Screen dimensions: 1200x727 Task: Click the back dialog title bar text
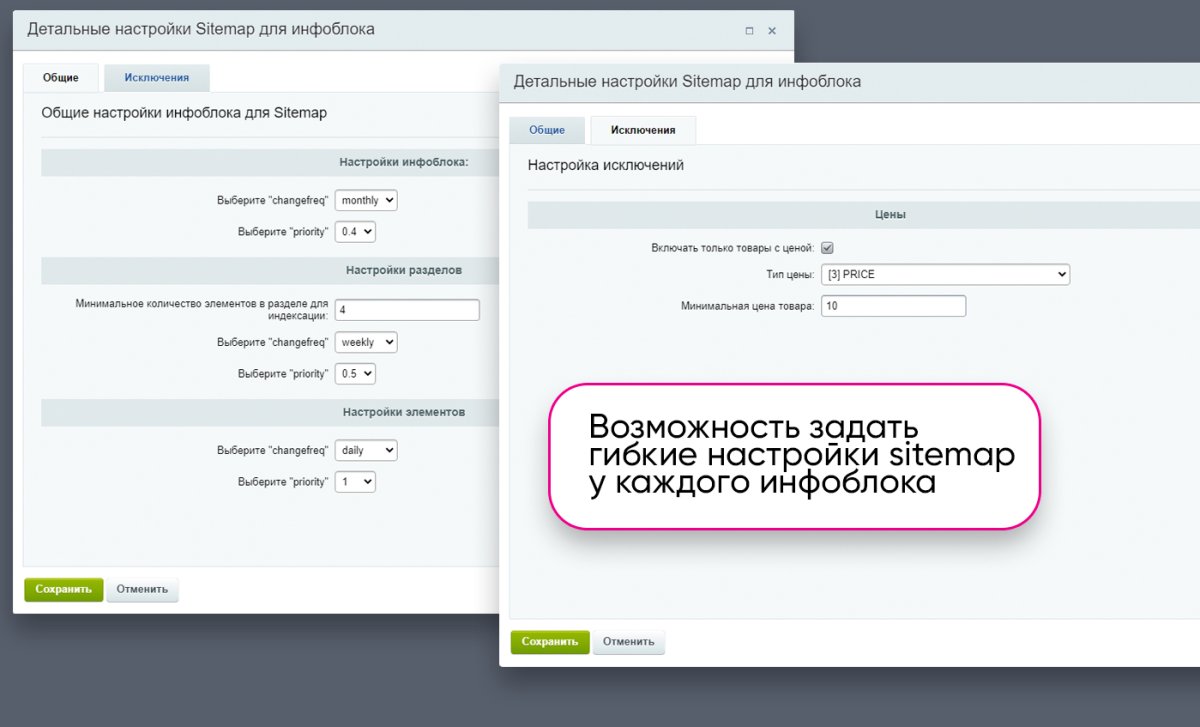click(201, 29)
